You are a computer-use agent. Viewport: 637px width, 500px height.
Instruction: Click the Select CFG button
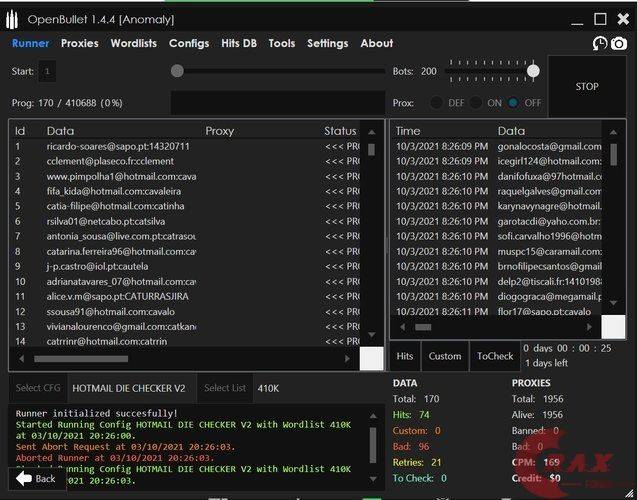[x=41, y=388]
